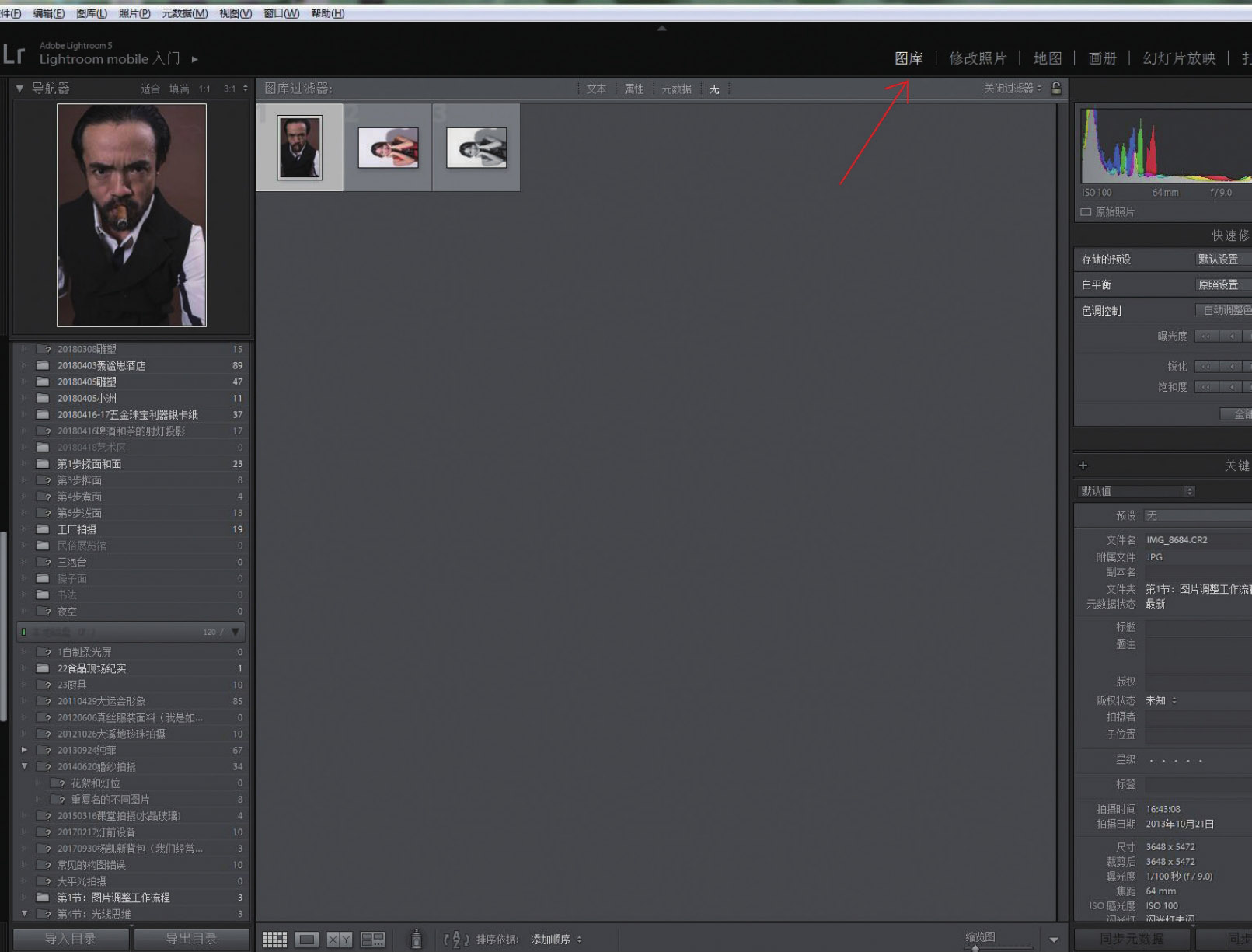The width and height of the screenshot is (1252, 952).
Task: Toggle A-Z sort direction icon
Action: coord(456,940)
